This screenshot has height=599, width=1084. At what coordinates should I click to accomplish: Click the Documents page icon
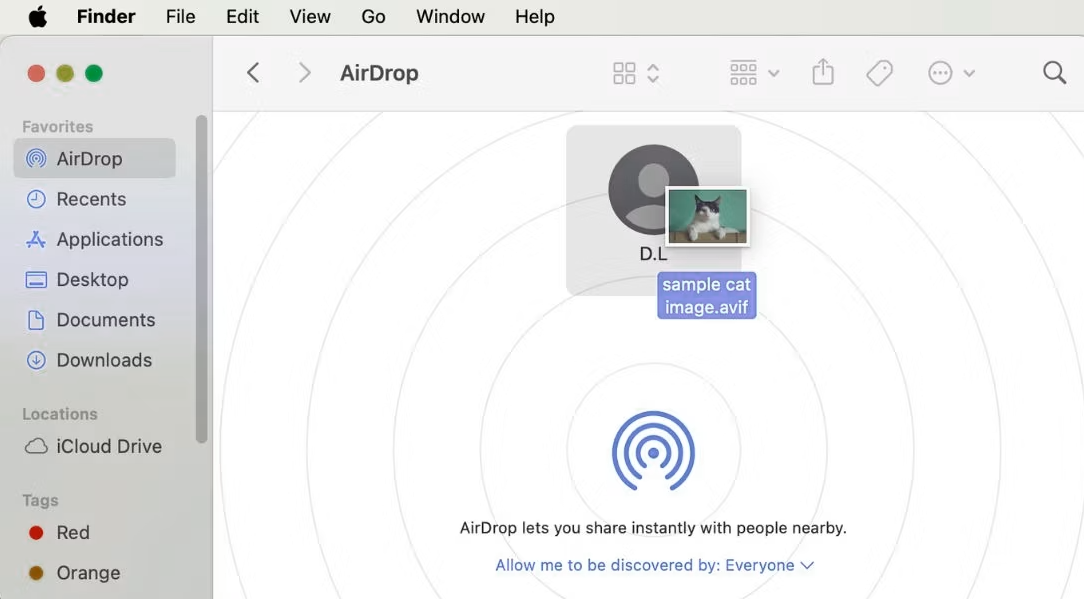click(x=36, y=320)
